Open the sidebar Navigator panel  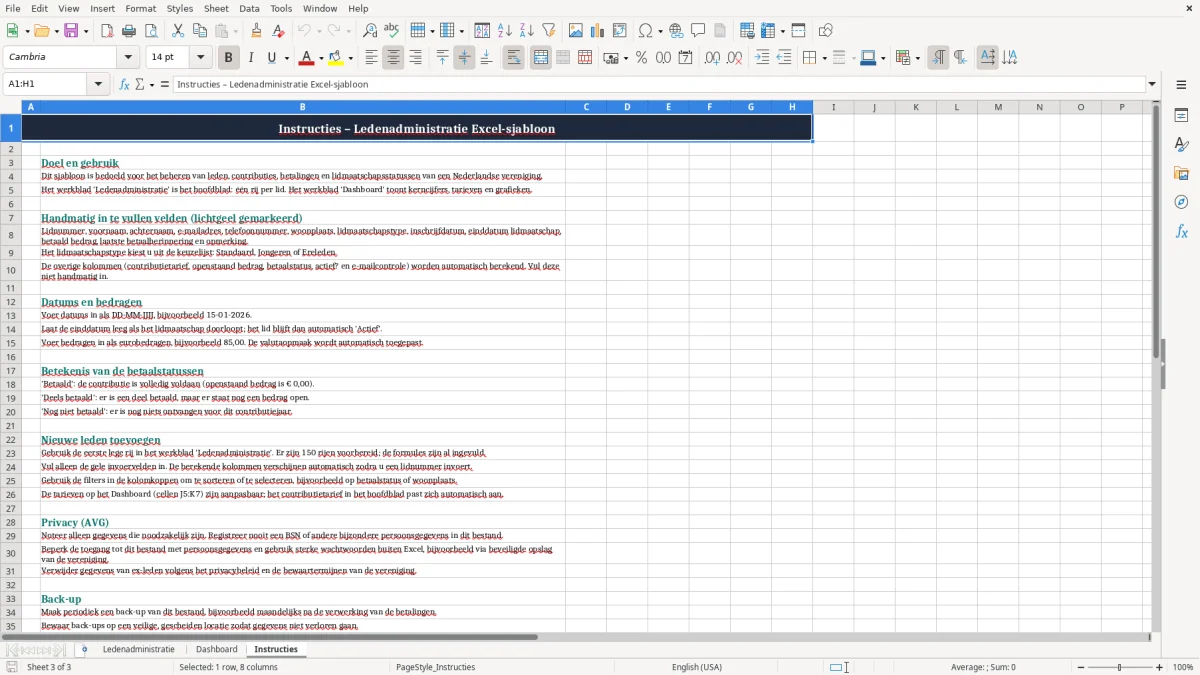(1181, 202)
